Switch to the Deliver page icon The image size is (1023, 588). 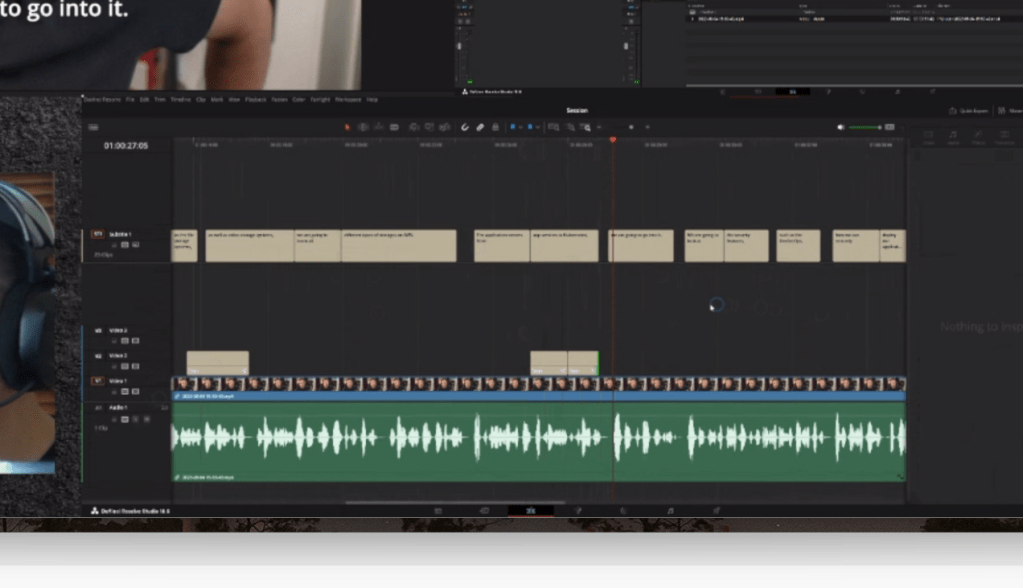tap(716, 511)
